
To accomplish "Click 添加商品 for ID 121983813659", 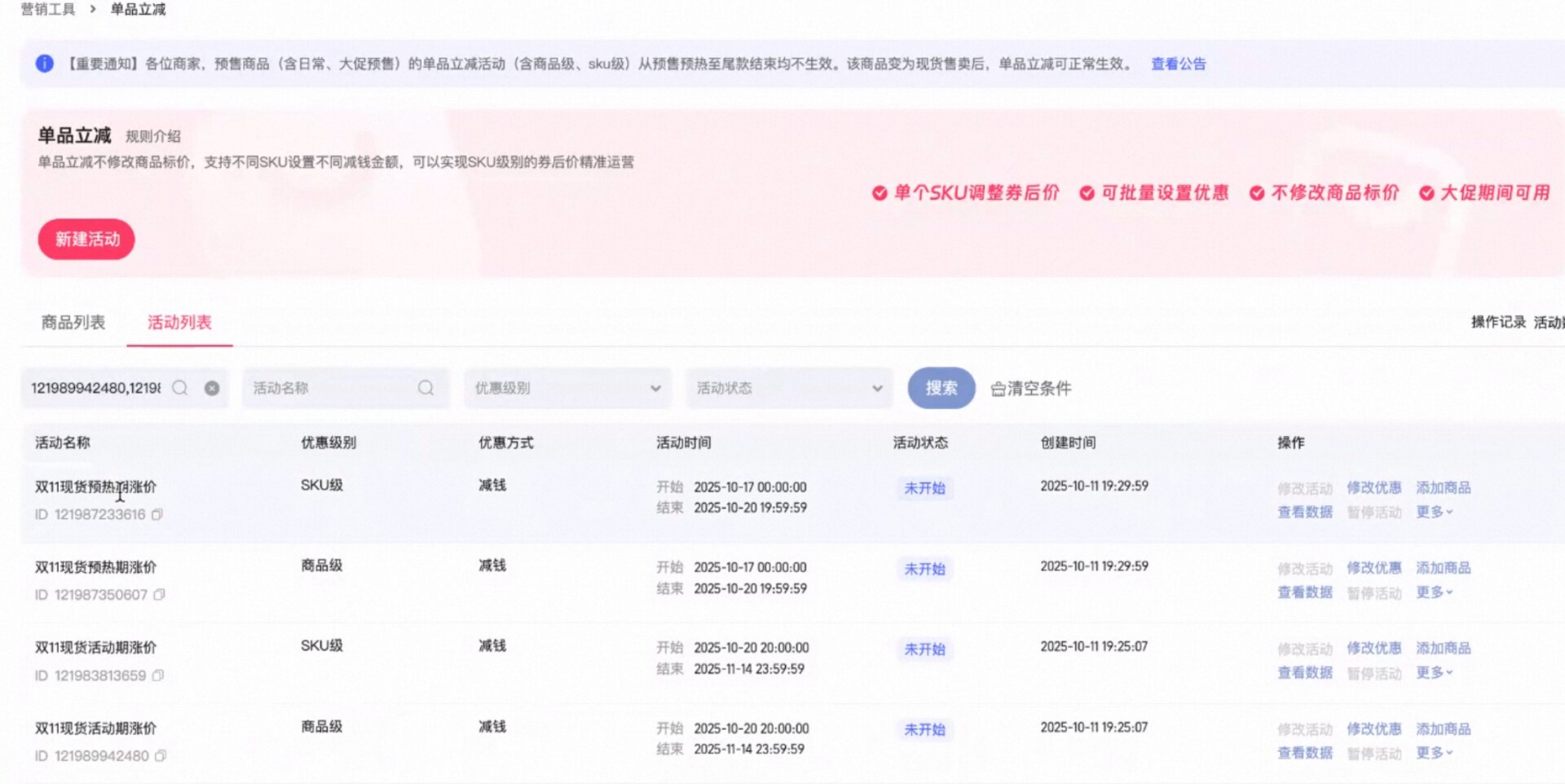I will 1444,648.
